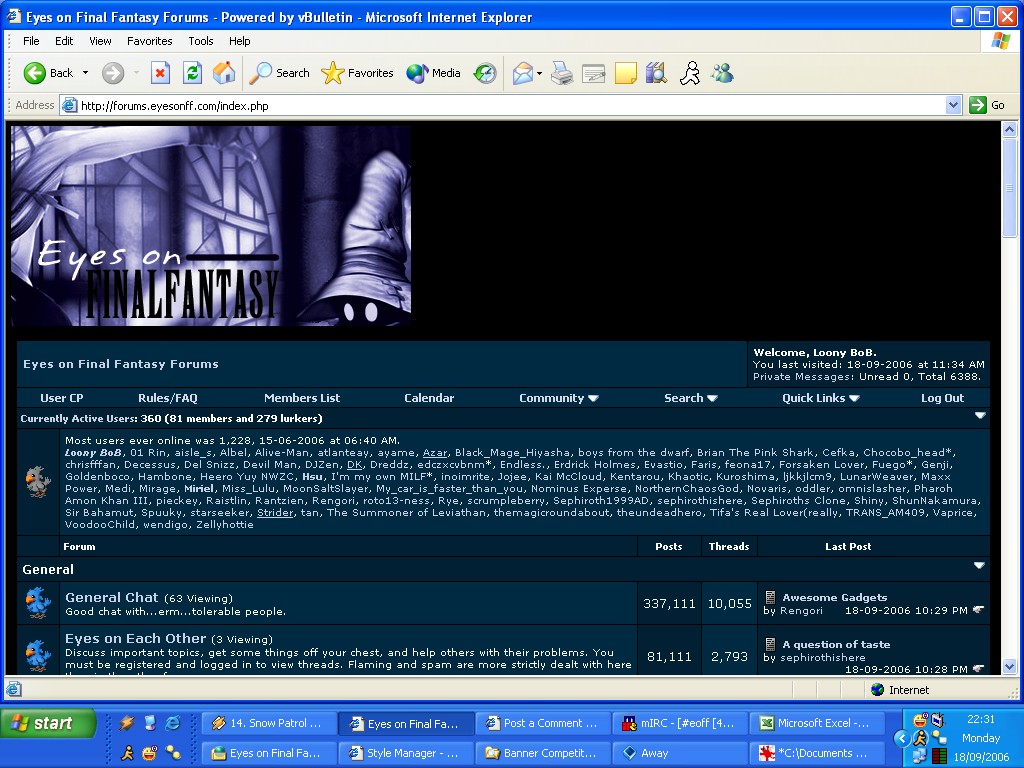Switch to the Post a Comment taskbar window
Screen dimensions: 1024x768
click(x=543, y=723)
